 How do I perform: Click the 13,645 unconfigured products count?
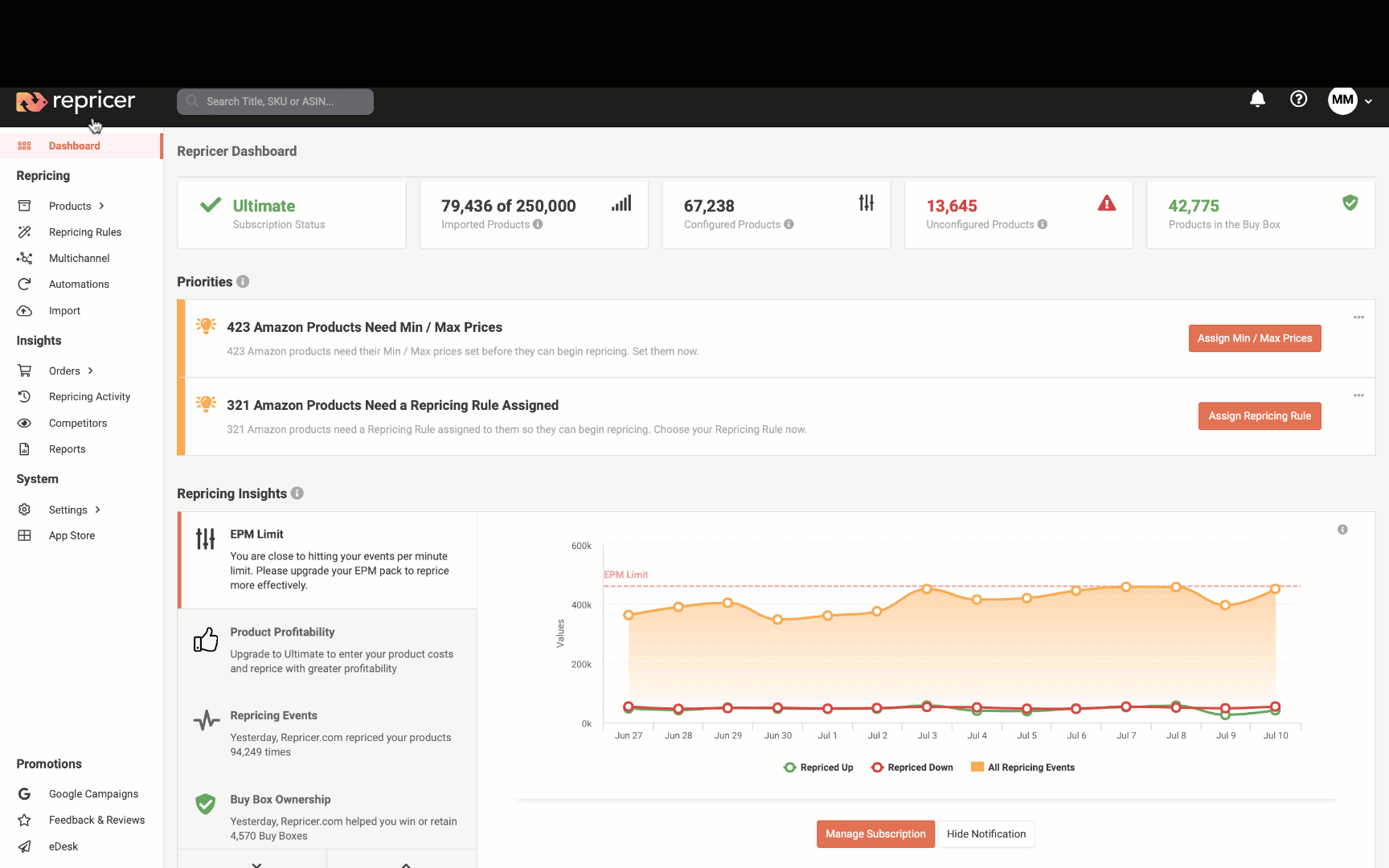point(952,206)
